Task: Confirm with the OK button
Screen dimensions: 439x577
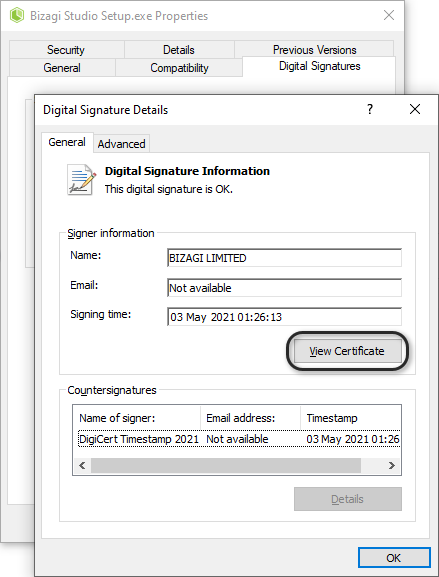Action: point(394,558)
